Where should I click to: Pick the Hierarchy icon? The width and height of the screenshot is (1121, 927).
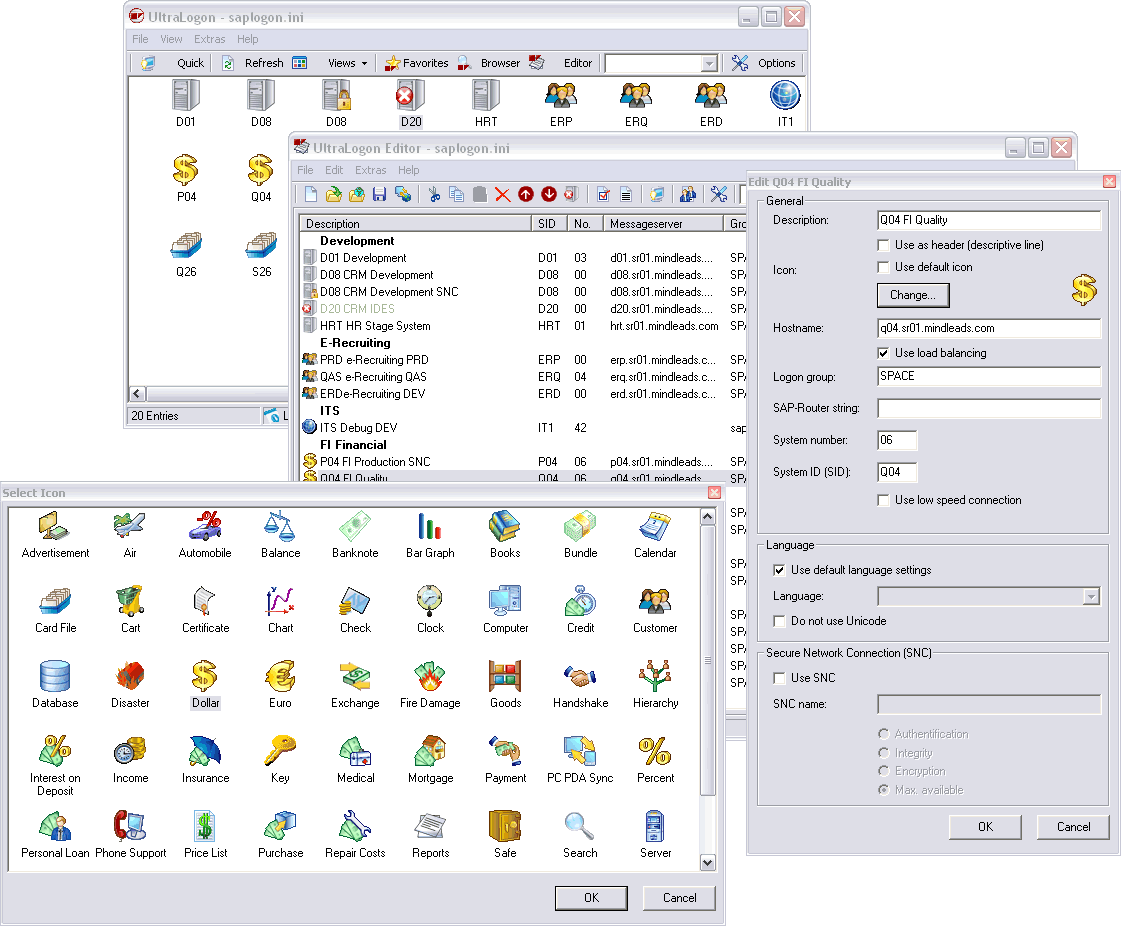(655, 684)
